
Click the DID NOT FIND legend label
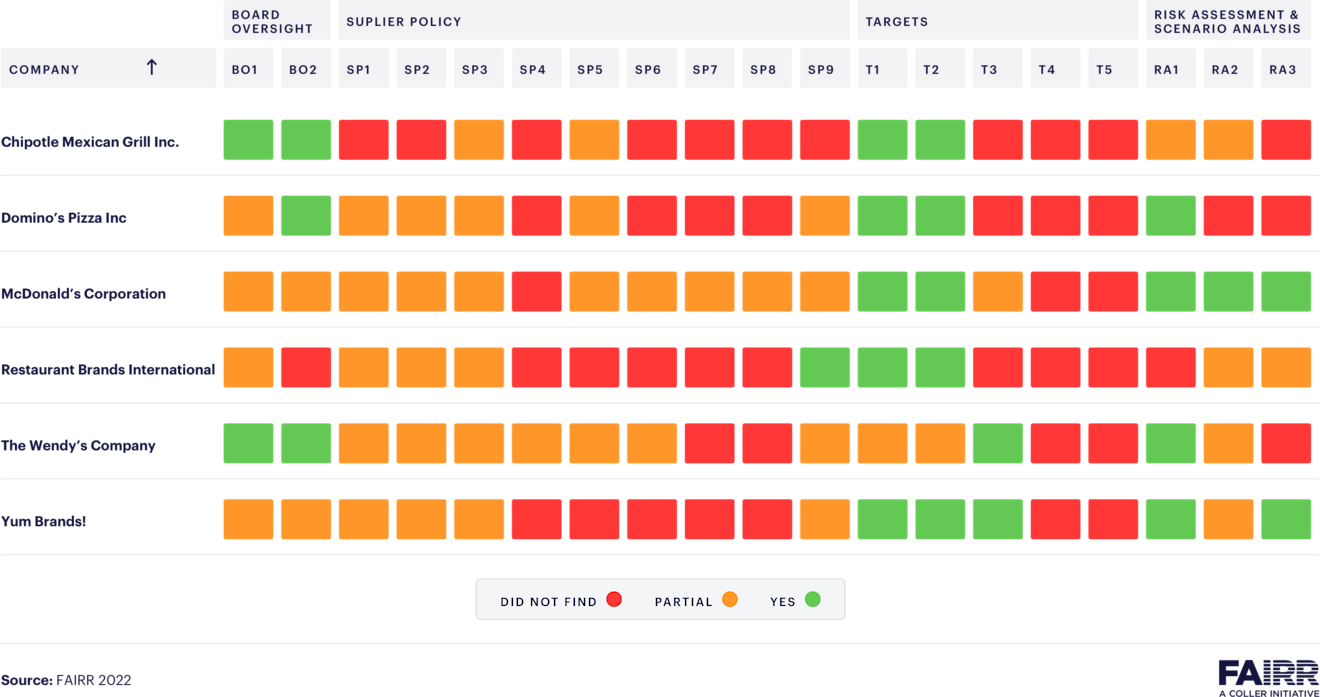548,602
